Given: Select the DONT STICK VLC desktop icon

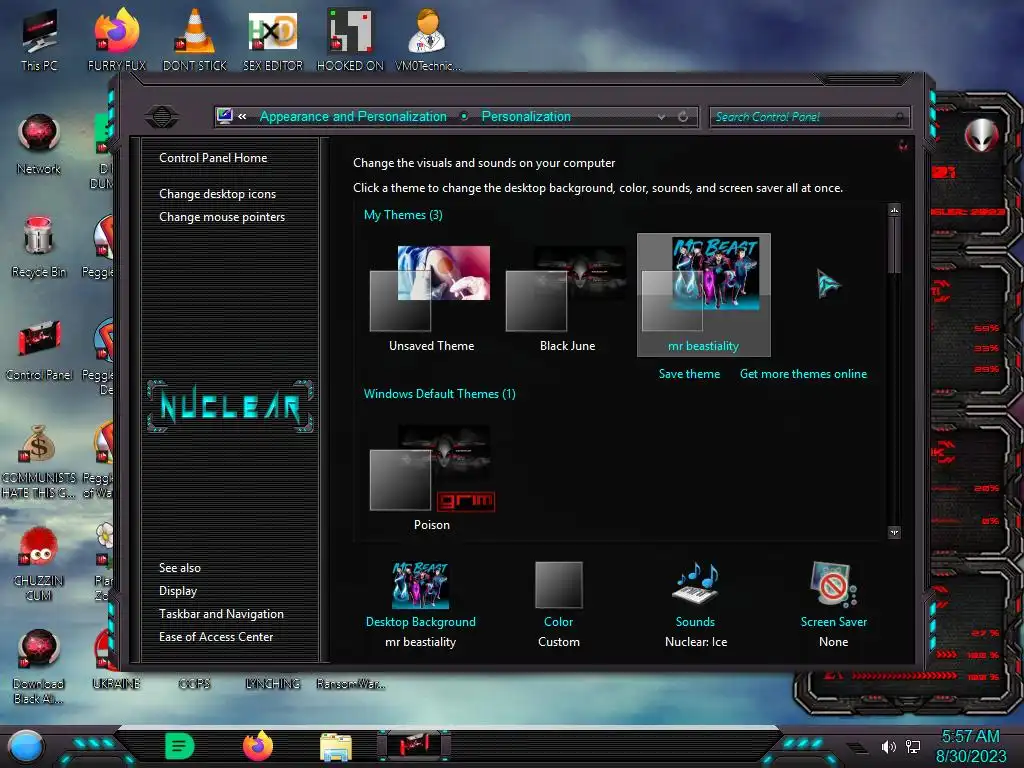Looking at the screenshot, I should click(x=195, y=39).
